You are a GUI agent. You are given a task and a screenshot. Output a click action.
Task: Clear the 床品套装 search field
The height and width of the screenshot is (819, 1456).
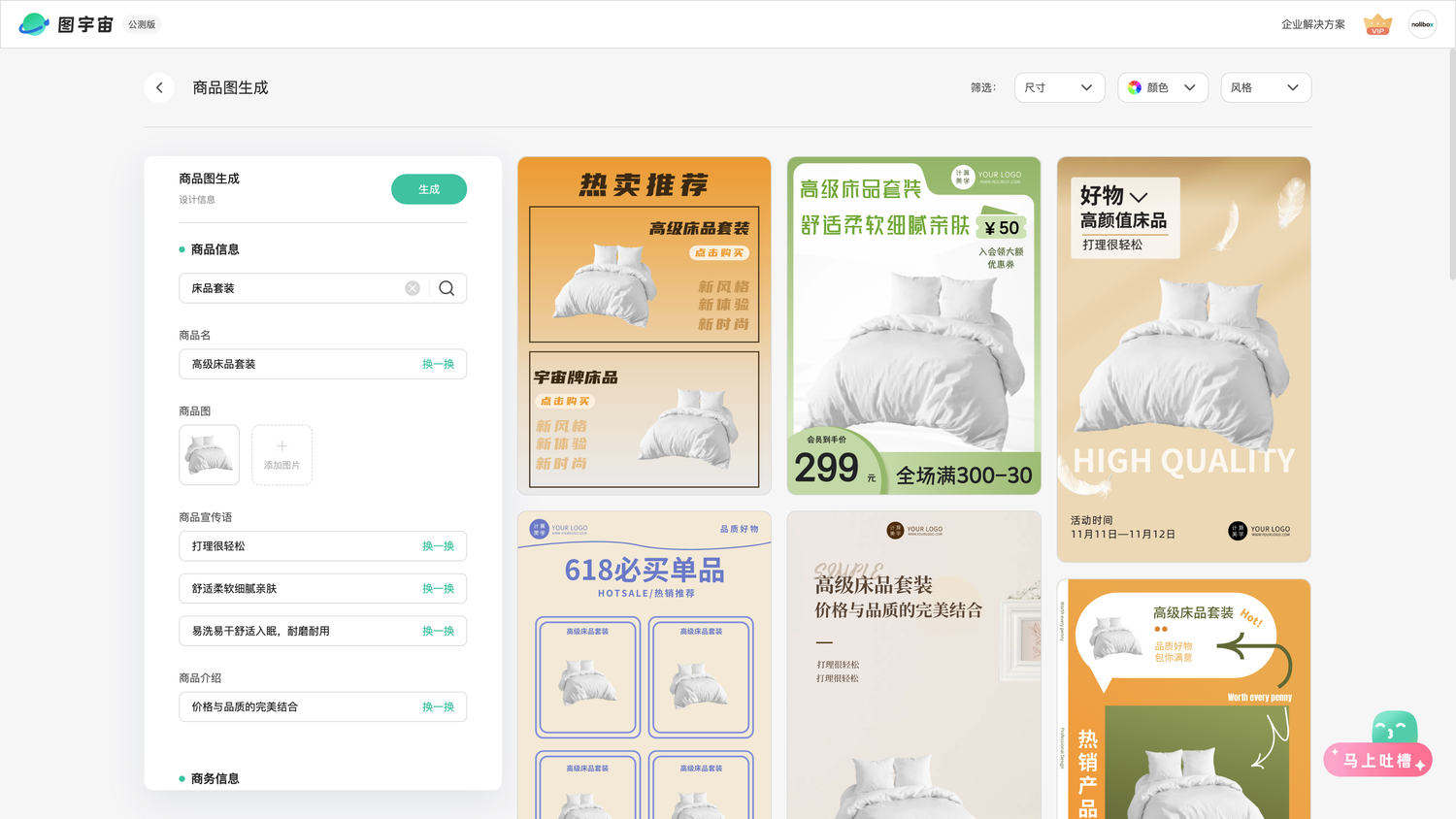pos(413,288)
